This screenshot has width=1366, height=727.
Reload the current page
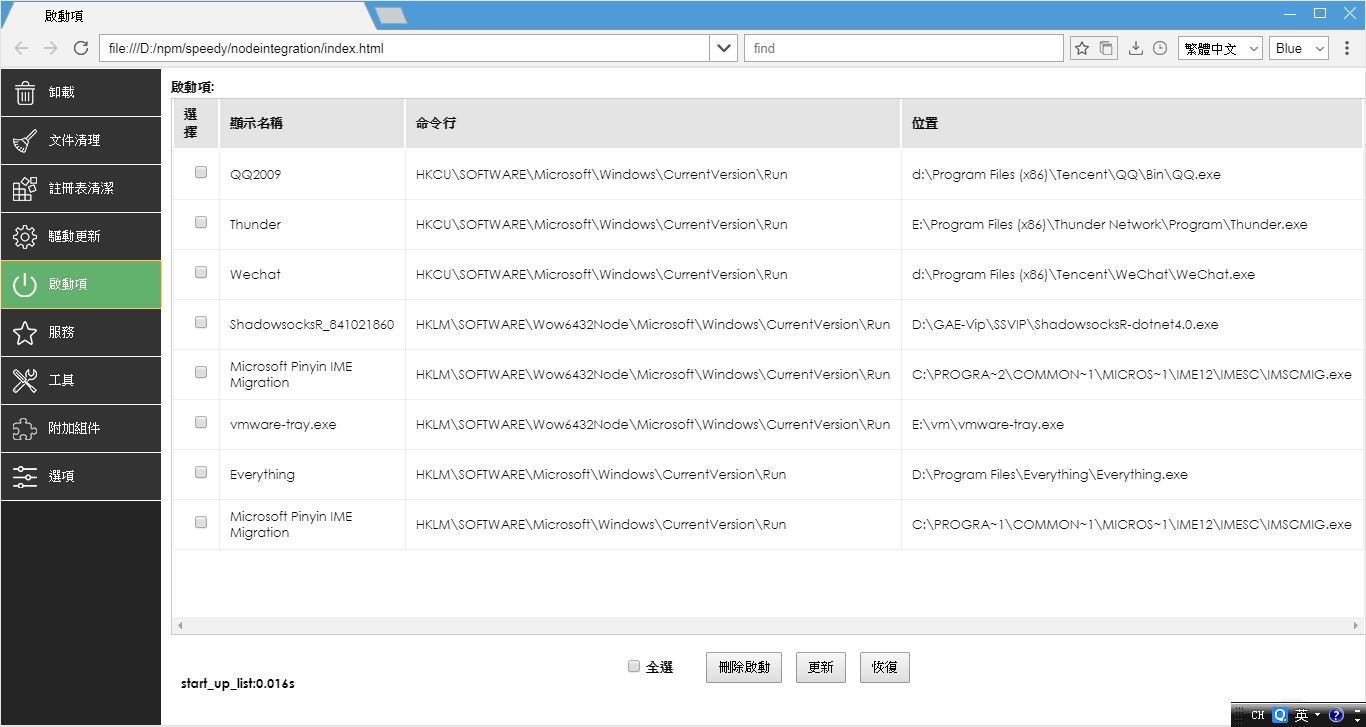click(x=81, y=48)
